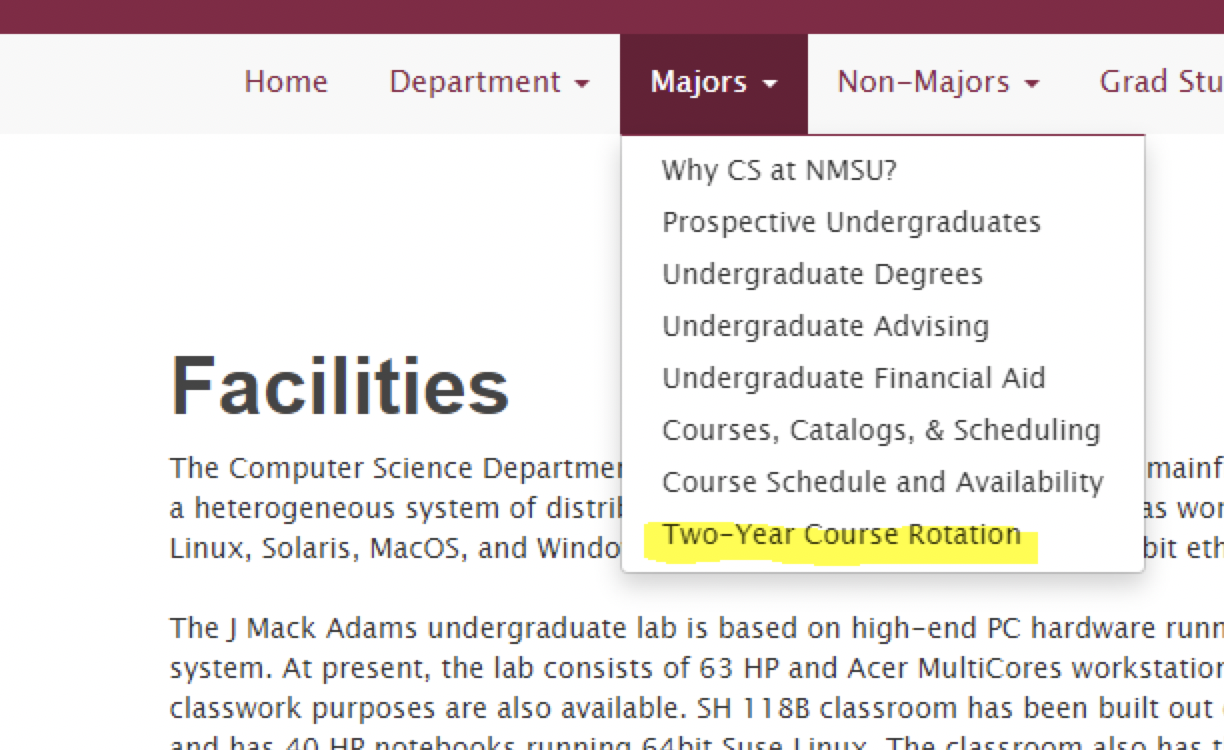Open the Department navigation menu label
This screenshot has width=1224, height=750.
474,82
